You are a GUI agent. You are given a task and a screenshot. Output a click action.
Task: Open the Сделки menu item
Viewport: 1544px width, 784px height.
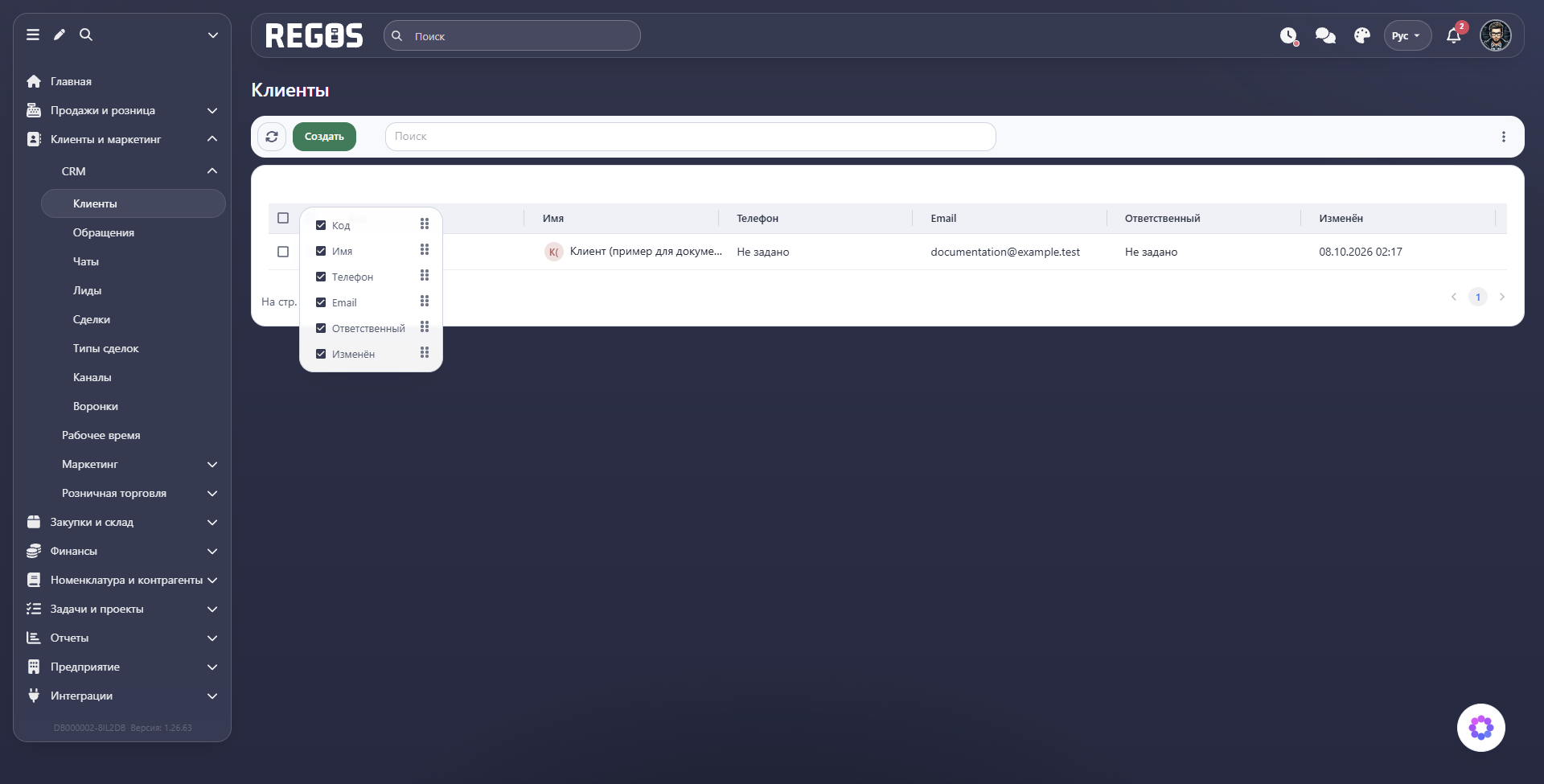click(x=92, y=320)
